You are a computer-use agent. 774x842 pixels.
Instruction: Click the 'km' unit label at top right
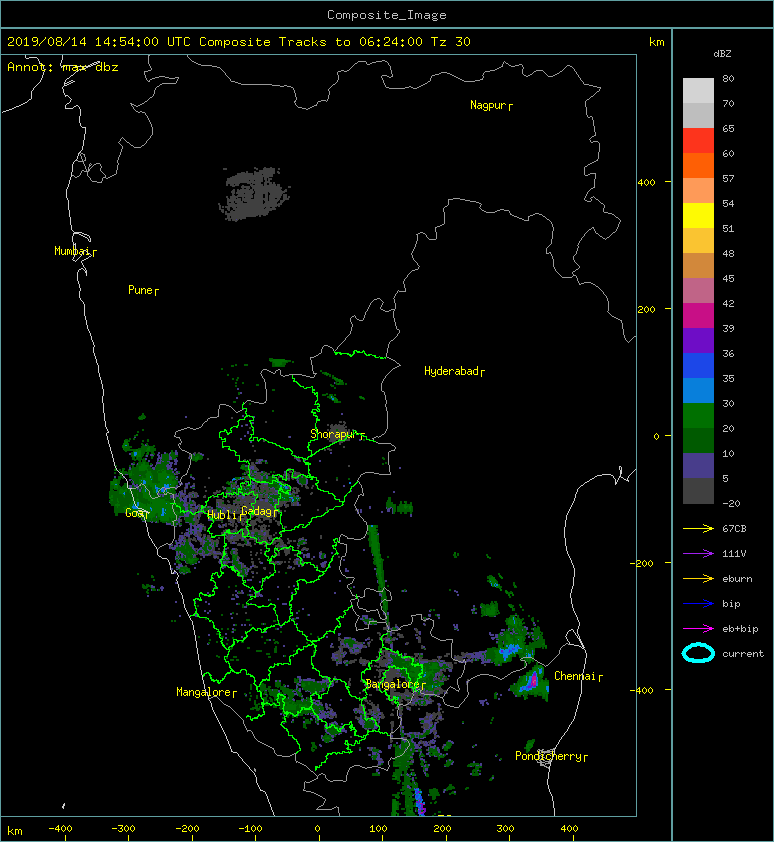pos(656,42)
